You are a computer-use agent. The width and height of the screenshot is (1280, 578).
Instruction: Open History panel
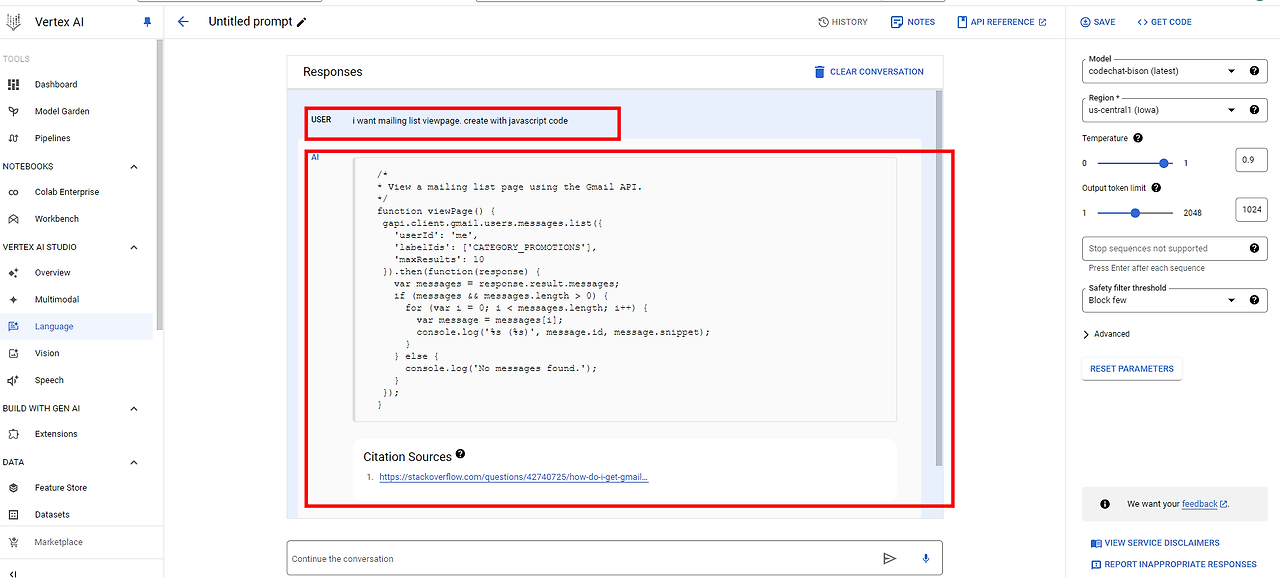[843, 22]
